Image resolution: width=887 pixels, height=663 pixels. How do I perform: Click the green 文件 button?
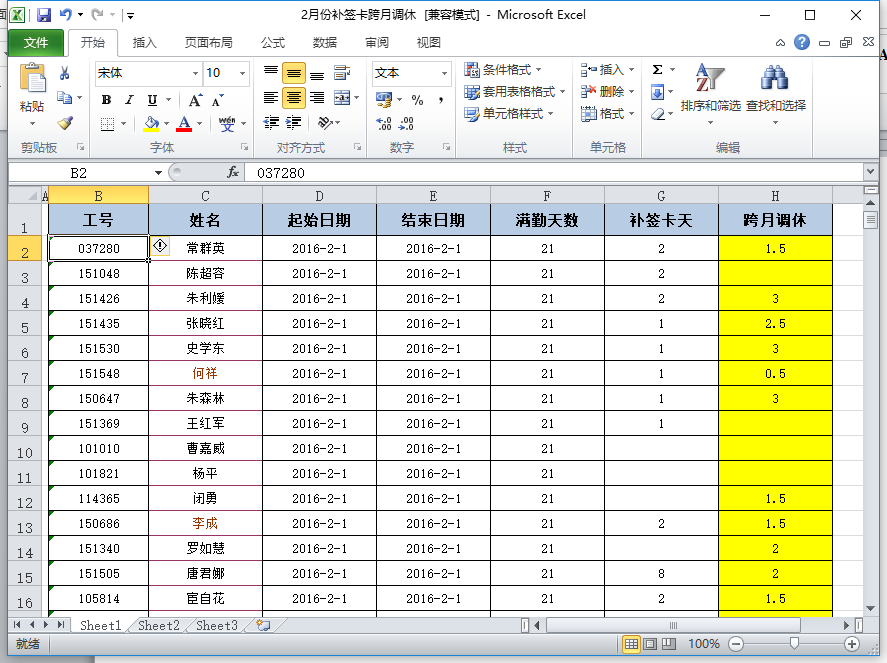click(x=36, y=43)
